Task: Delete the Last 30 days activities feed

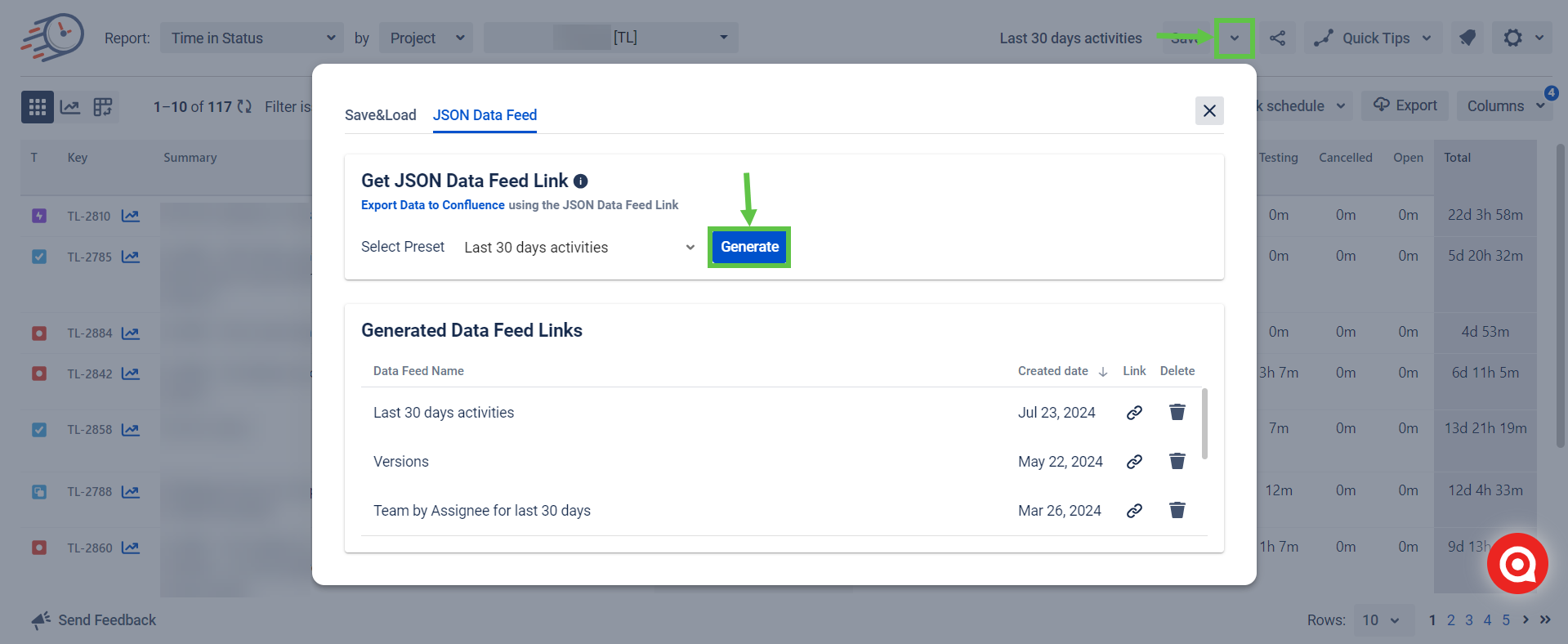Action: 1177,413
